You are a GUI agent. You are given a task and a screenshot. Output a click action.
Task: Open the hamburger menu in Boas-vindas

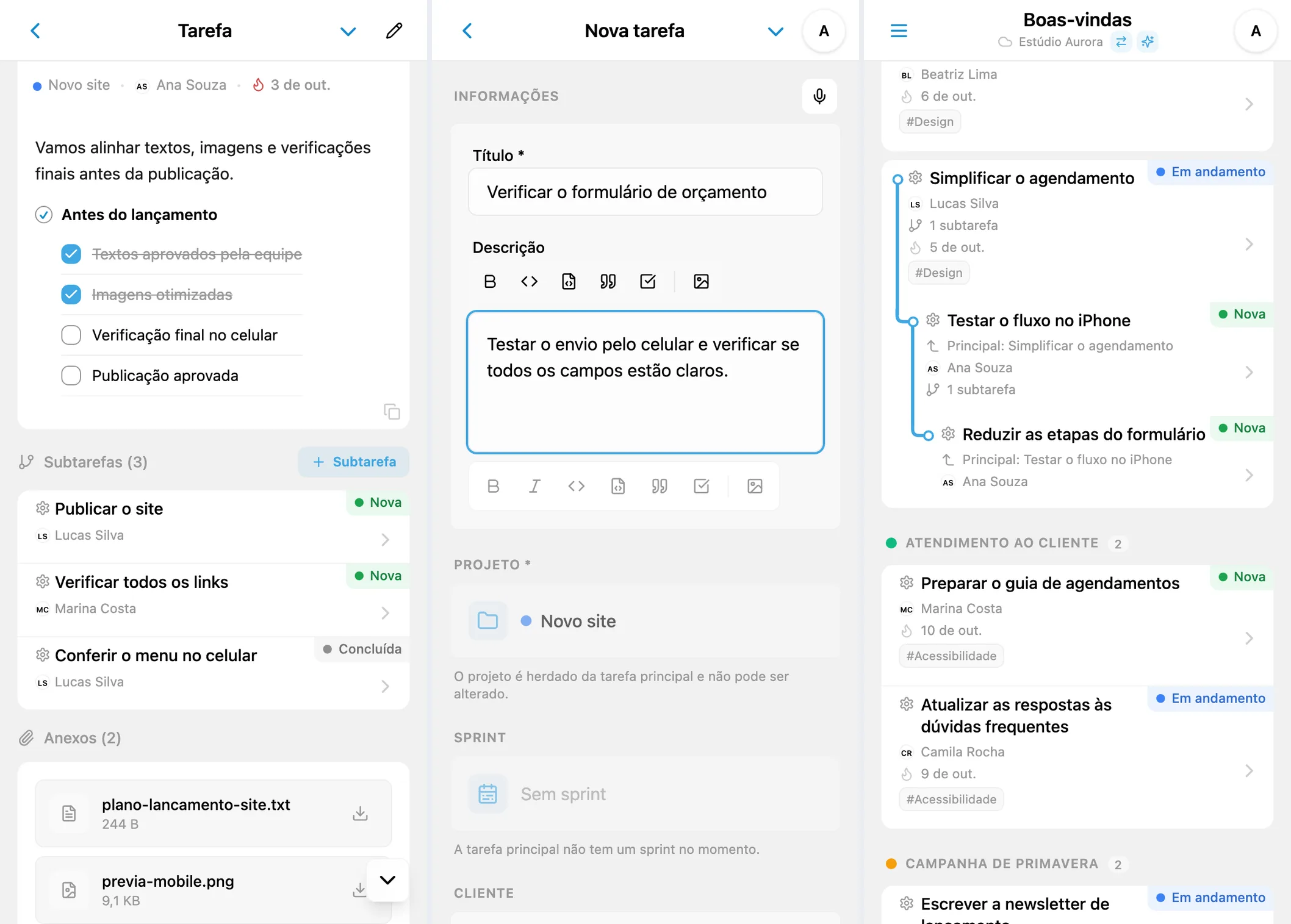tap(899, 30)
